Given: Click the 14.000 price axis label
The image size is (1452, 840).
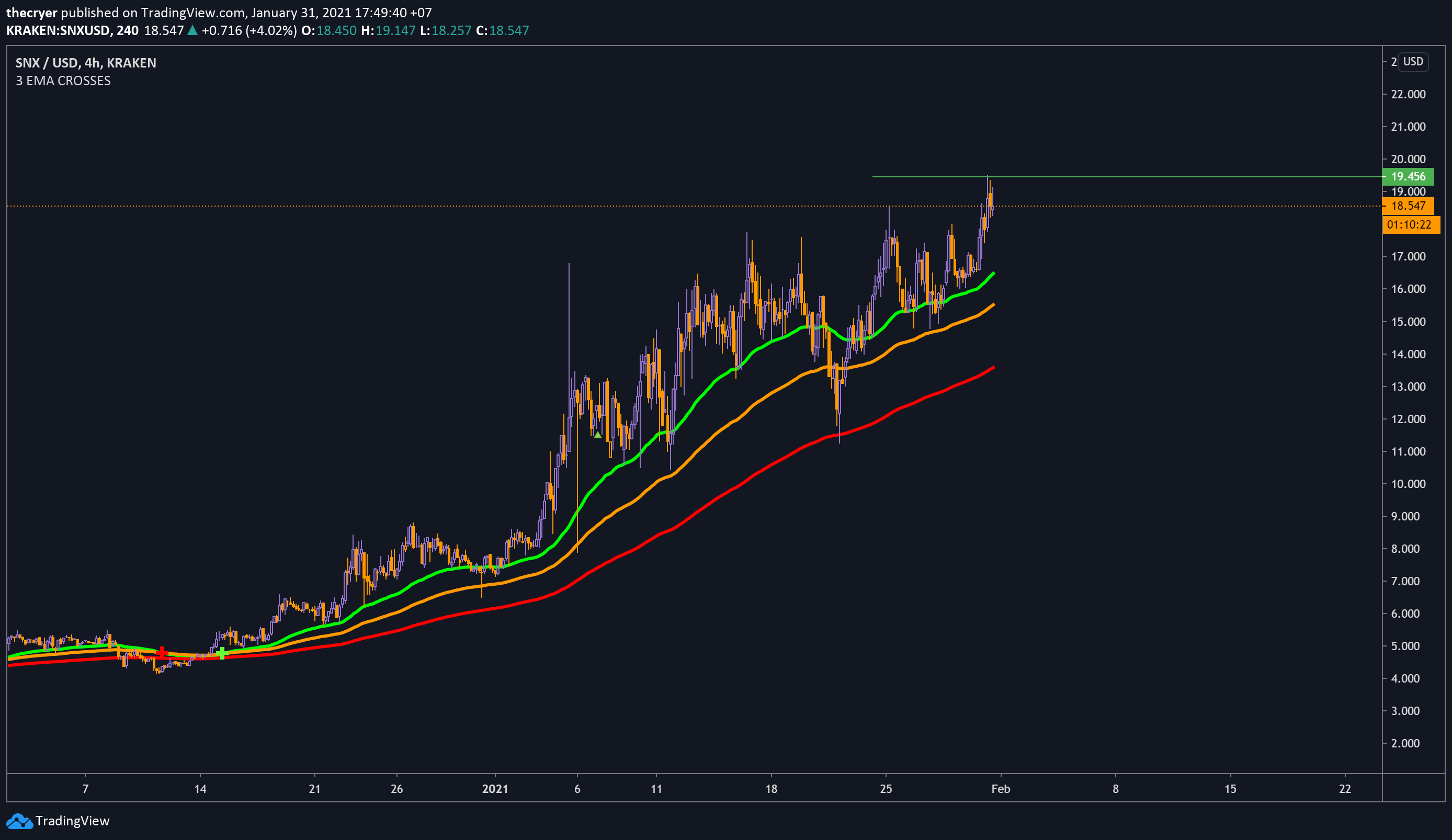Looking at the screenshot, I should pyautogui.click(x=1408, y=354).
